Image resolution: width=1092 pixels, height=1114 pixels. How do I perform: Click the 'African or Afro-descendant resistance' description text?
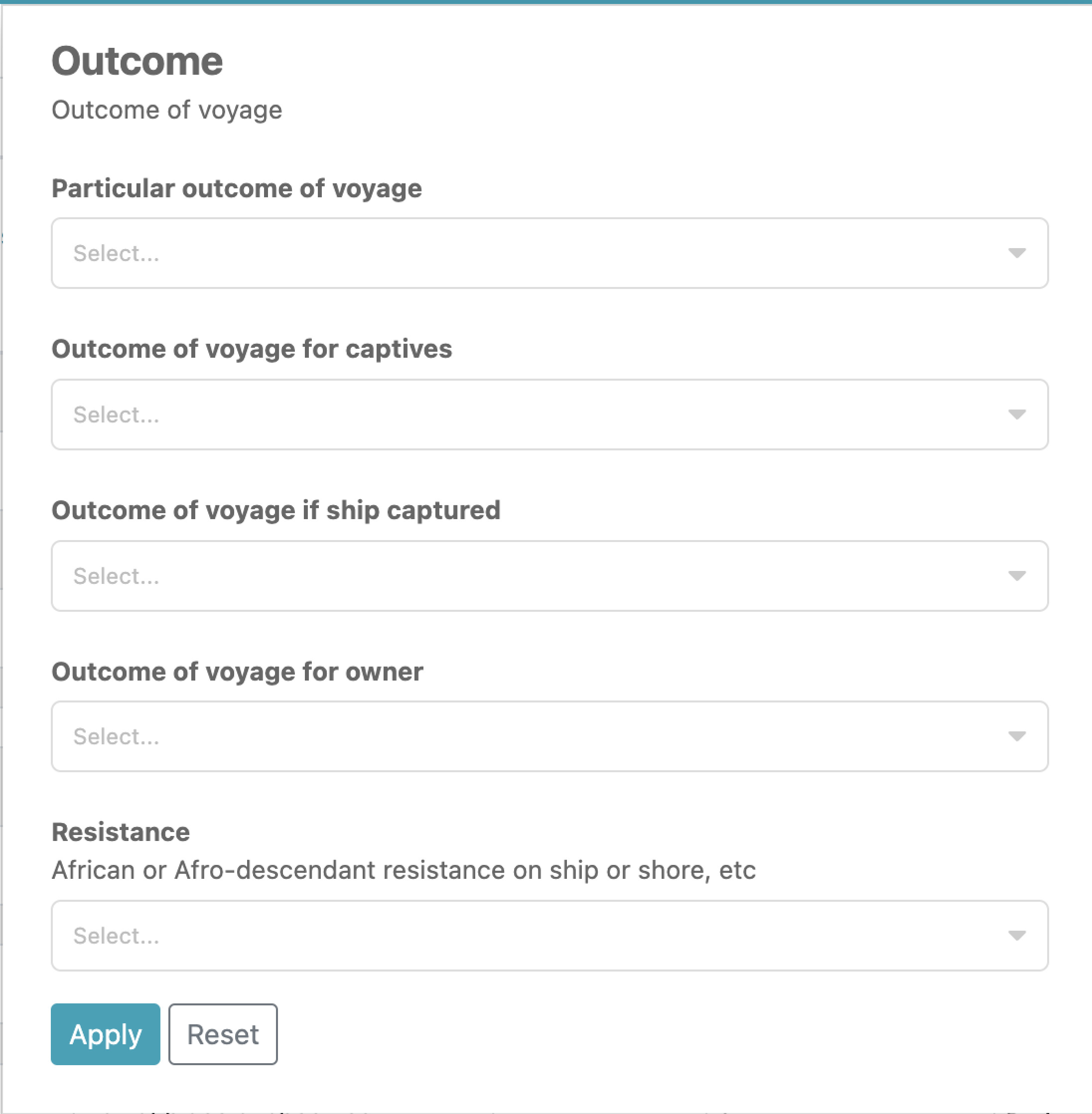click(403, 870)
